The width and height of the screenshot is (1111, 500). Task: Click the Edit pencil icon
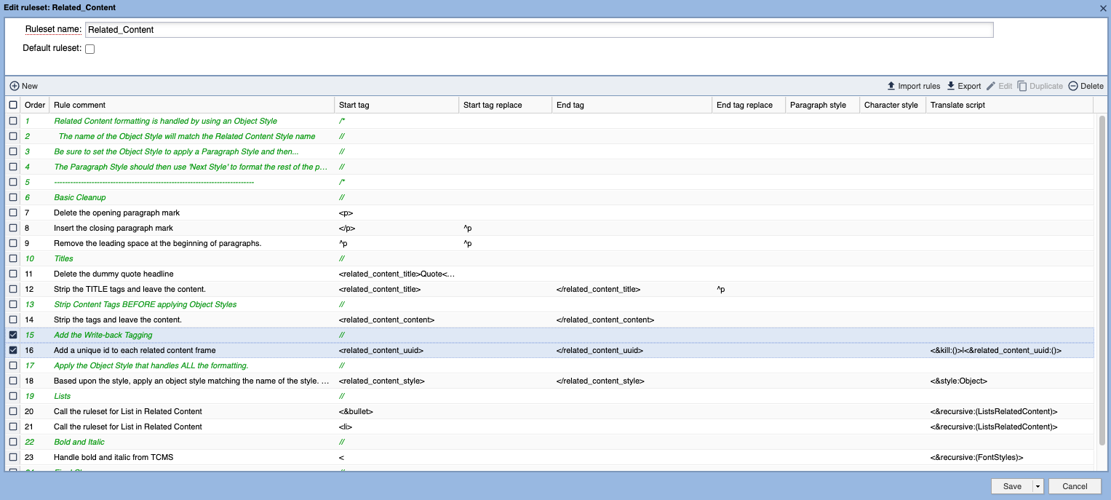[x=991, y=86]
